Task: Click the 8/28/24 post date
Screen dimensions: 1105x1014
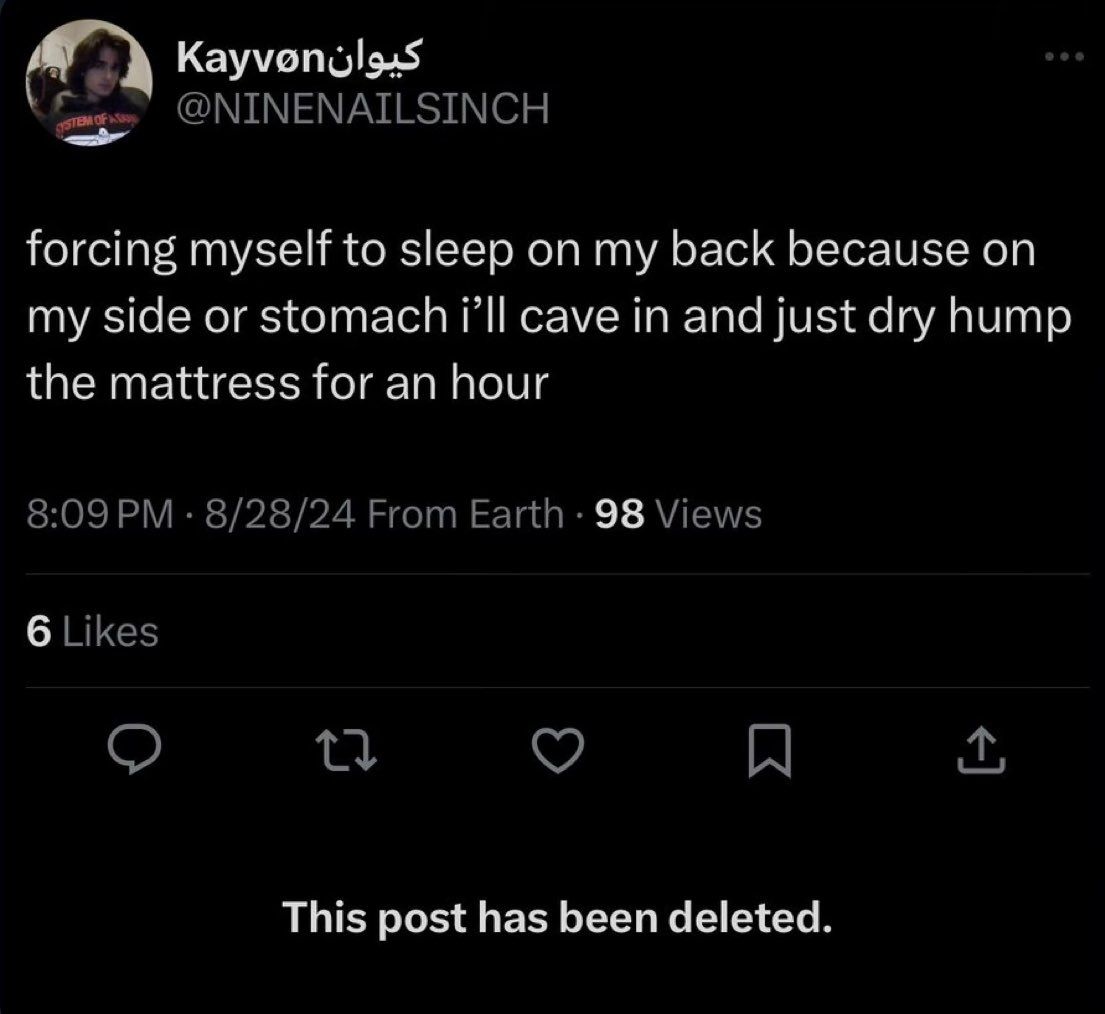Action: [280, 514]
